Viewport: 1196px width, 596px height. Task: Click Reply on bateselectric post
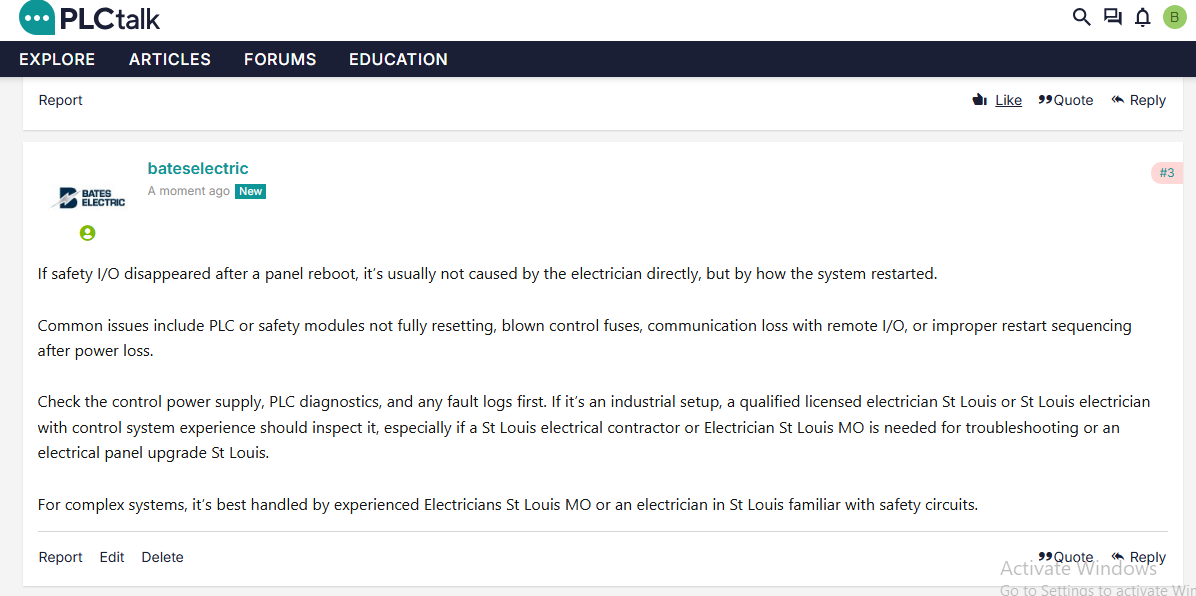tap(1139, 557)
